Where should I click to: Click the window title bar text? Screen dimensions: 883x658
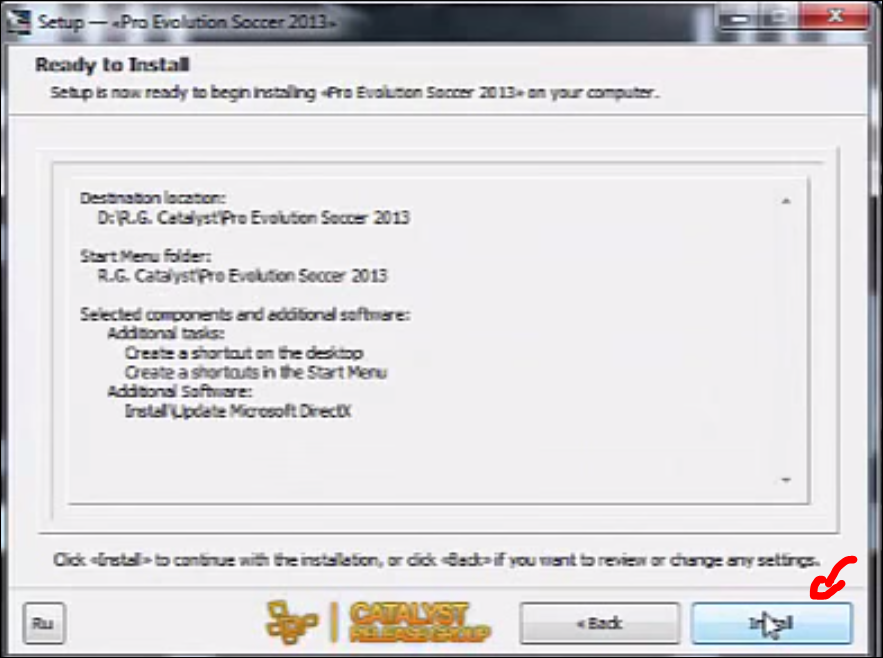click(186, 22)
